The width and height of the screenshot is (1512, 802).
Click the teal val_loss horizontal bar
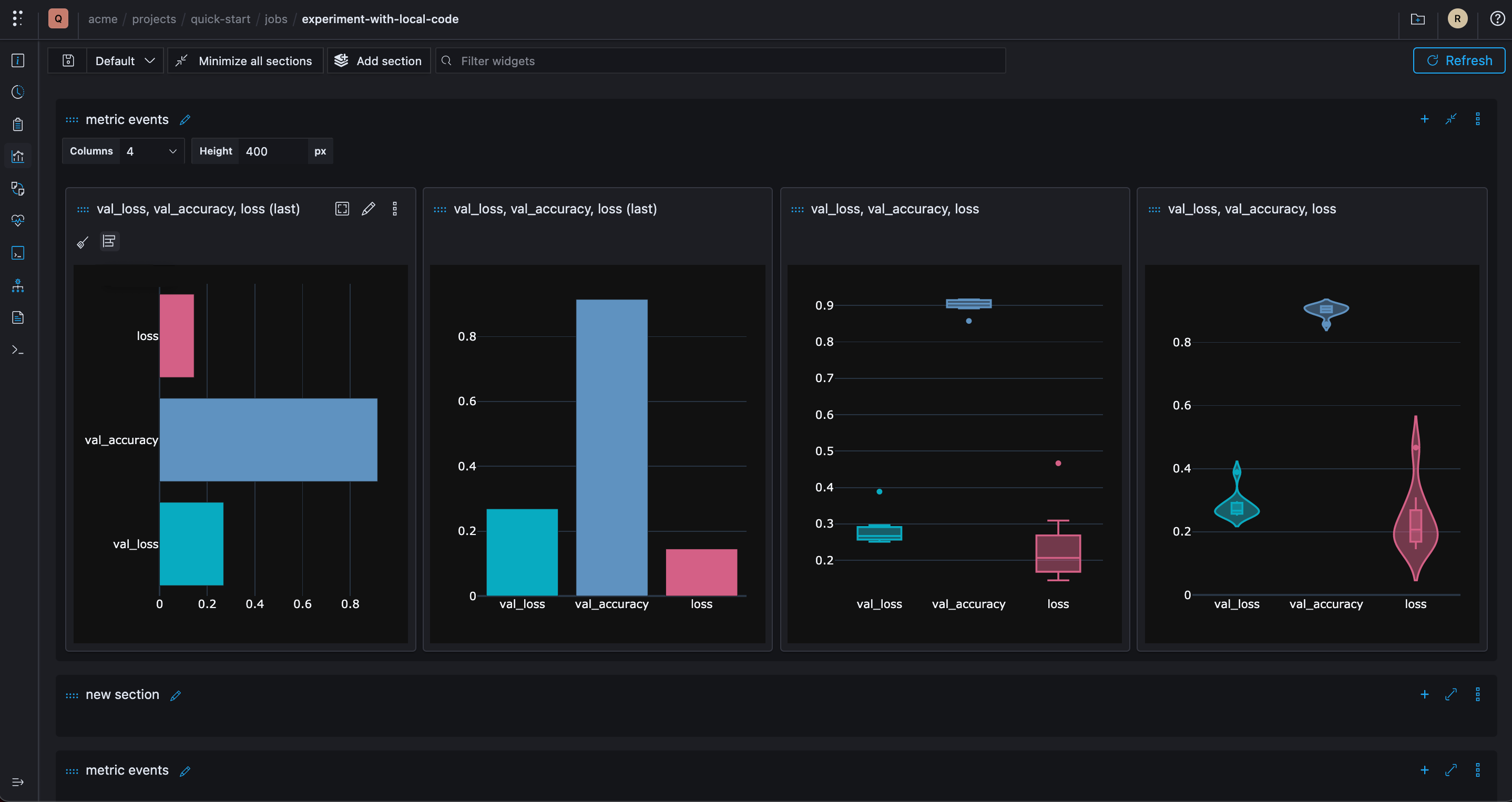tap(191, 543)
